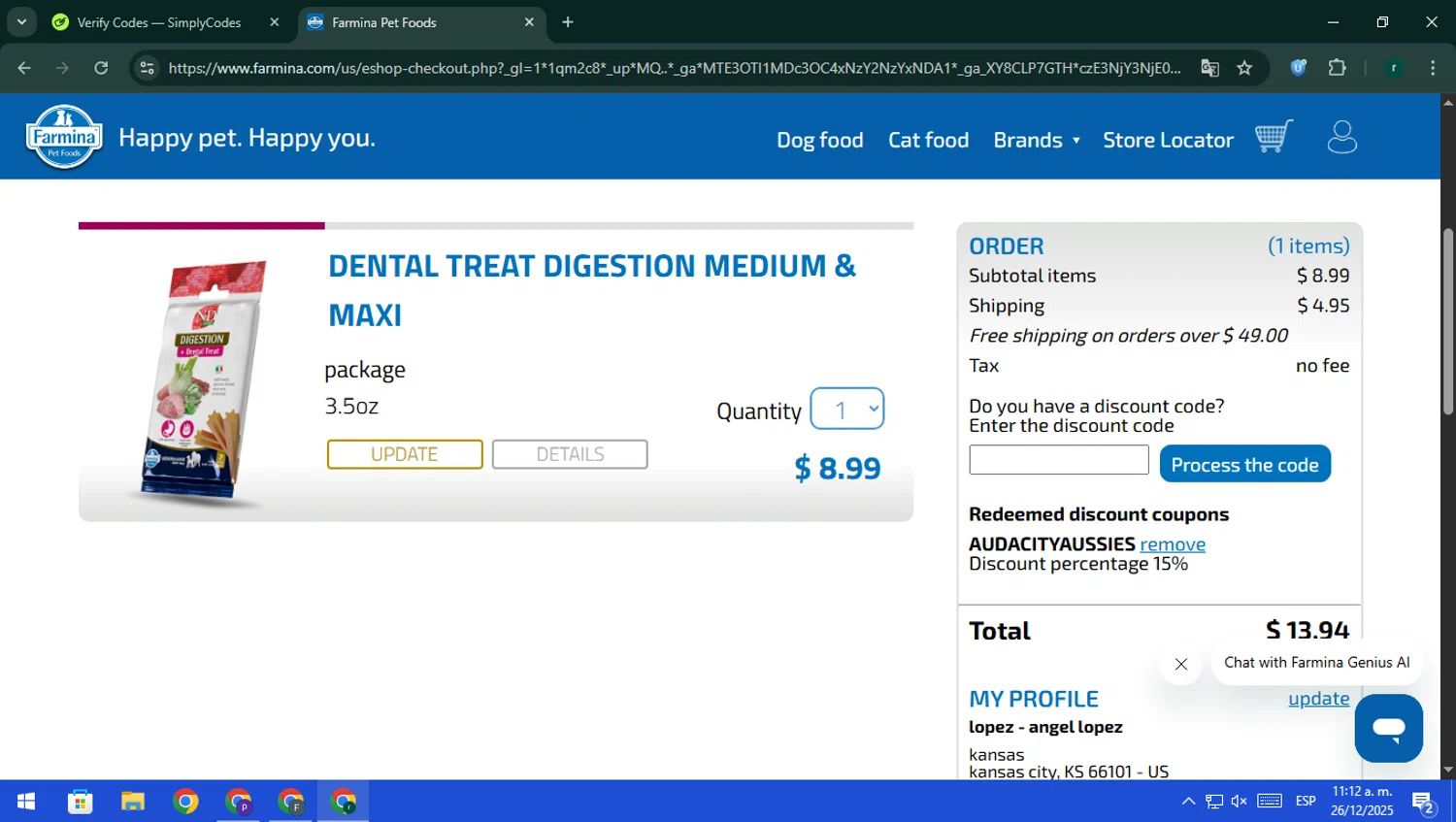Open the Cat food menu
The image size is (1456, 822).
tap(928, 140)
